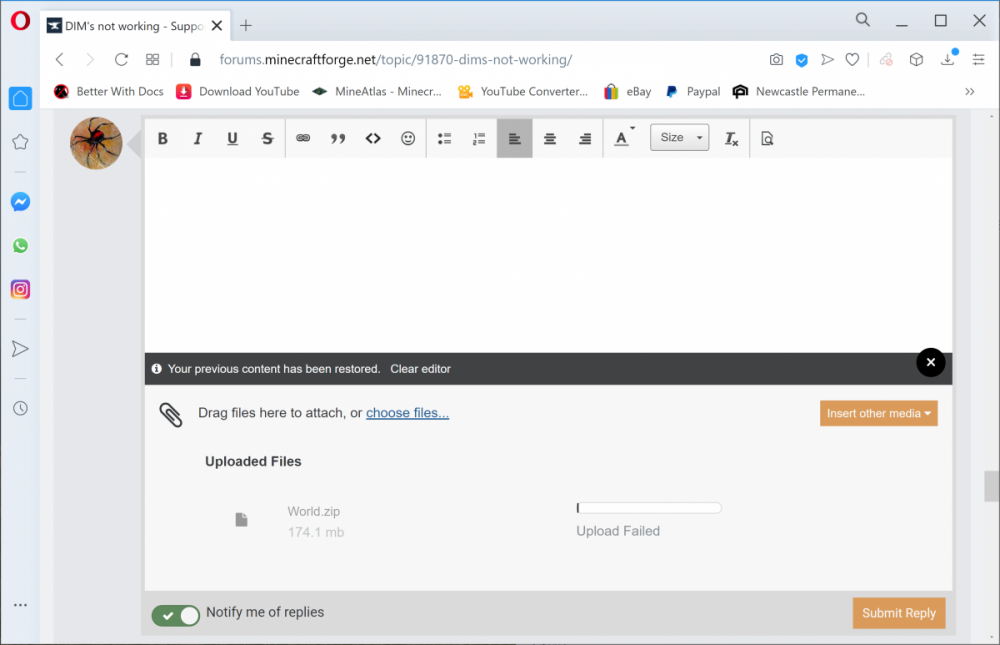This screenshot has width=1000, height=645.
Task: Open the downloads panel
Action: [x=948, y=59]
